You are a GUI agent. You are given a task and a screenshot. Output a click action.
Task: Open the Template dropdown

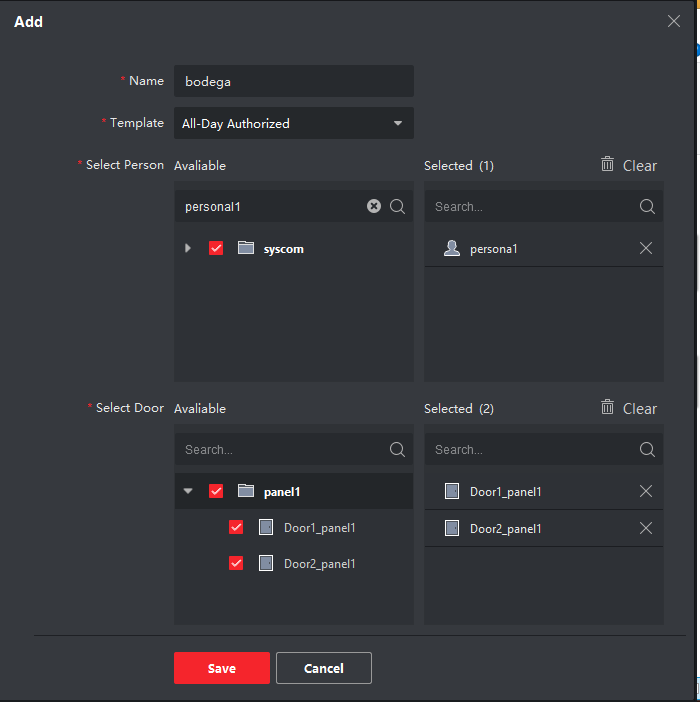click(294, 123)
